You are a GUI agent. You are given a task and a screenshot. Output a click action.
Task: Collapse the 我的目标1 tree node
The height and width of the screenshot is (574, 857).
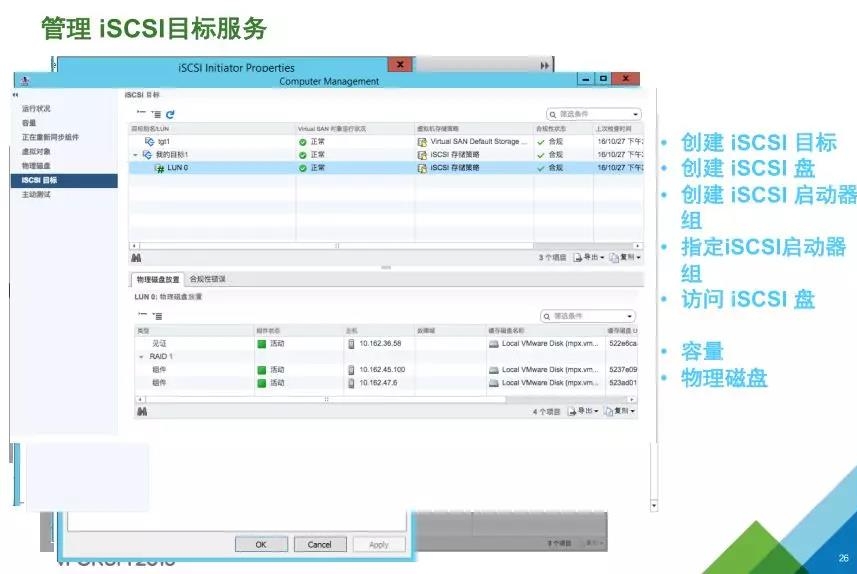pyautogui.click(x=135, y=155)
